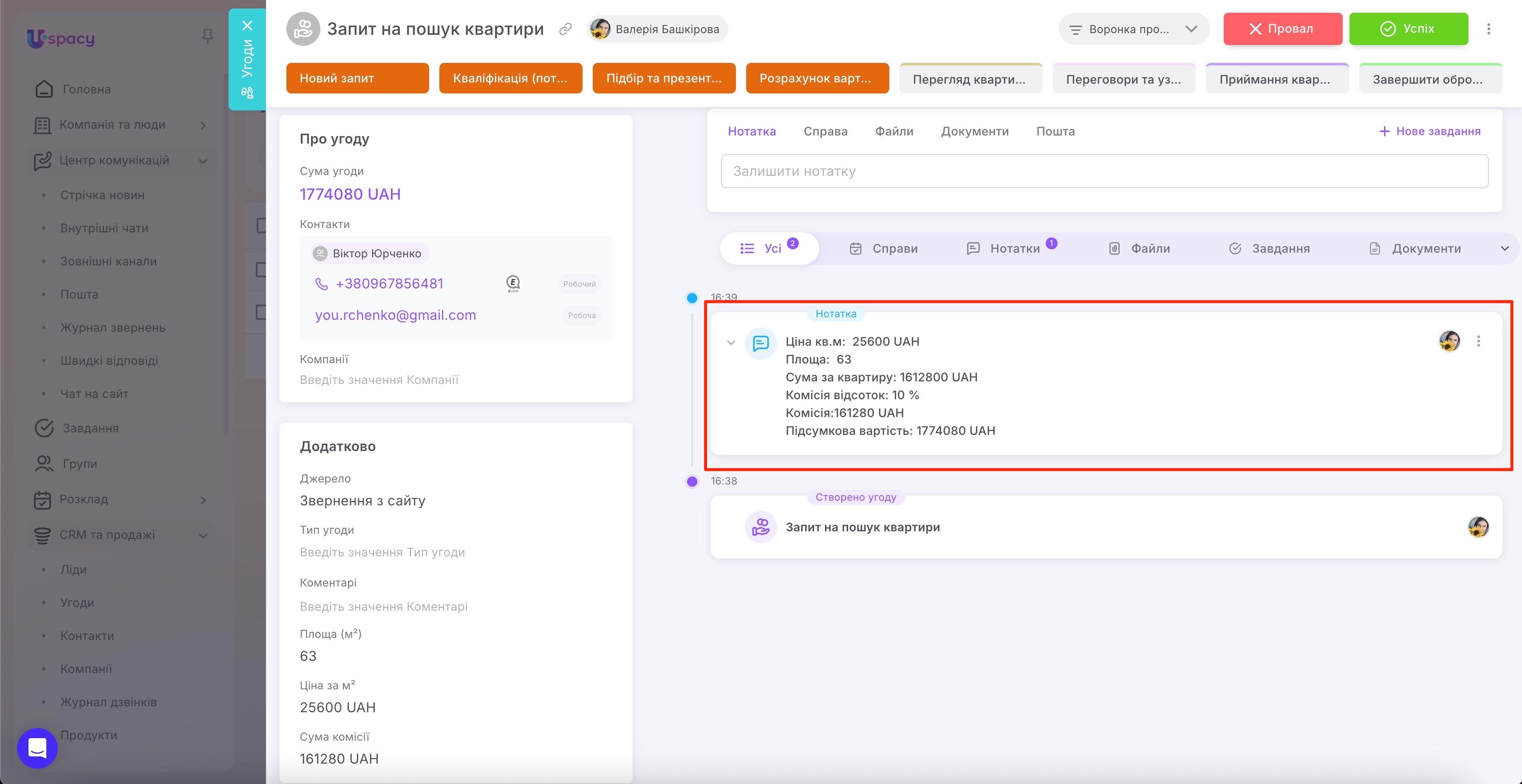Close the deal panel with X icon

coord(247,25)
